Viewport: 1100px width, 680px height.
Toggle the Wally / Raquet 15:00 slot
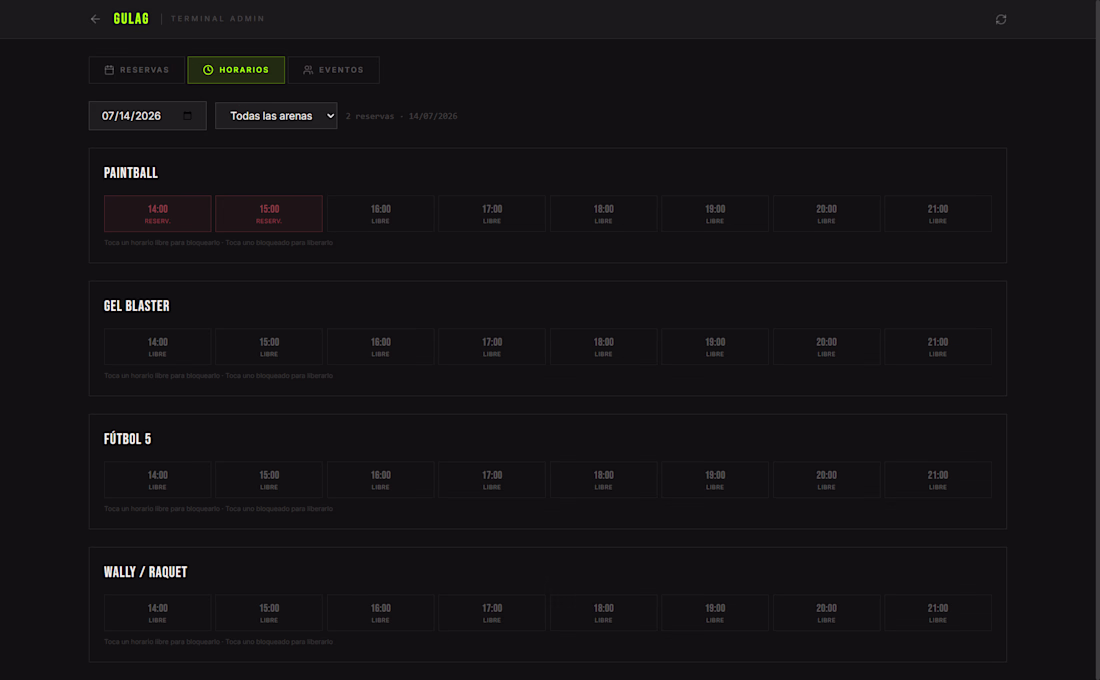tap(269, 613)
